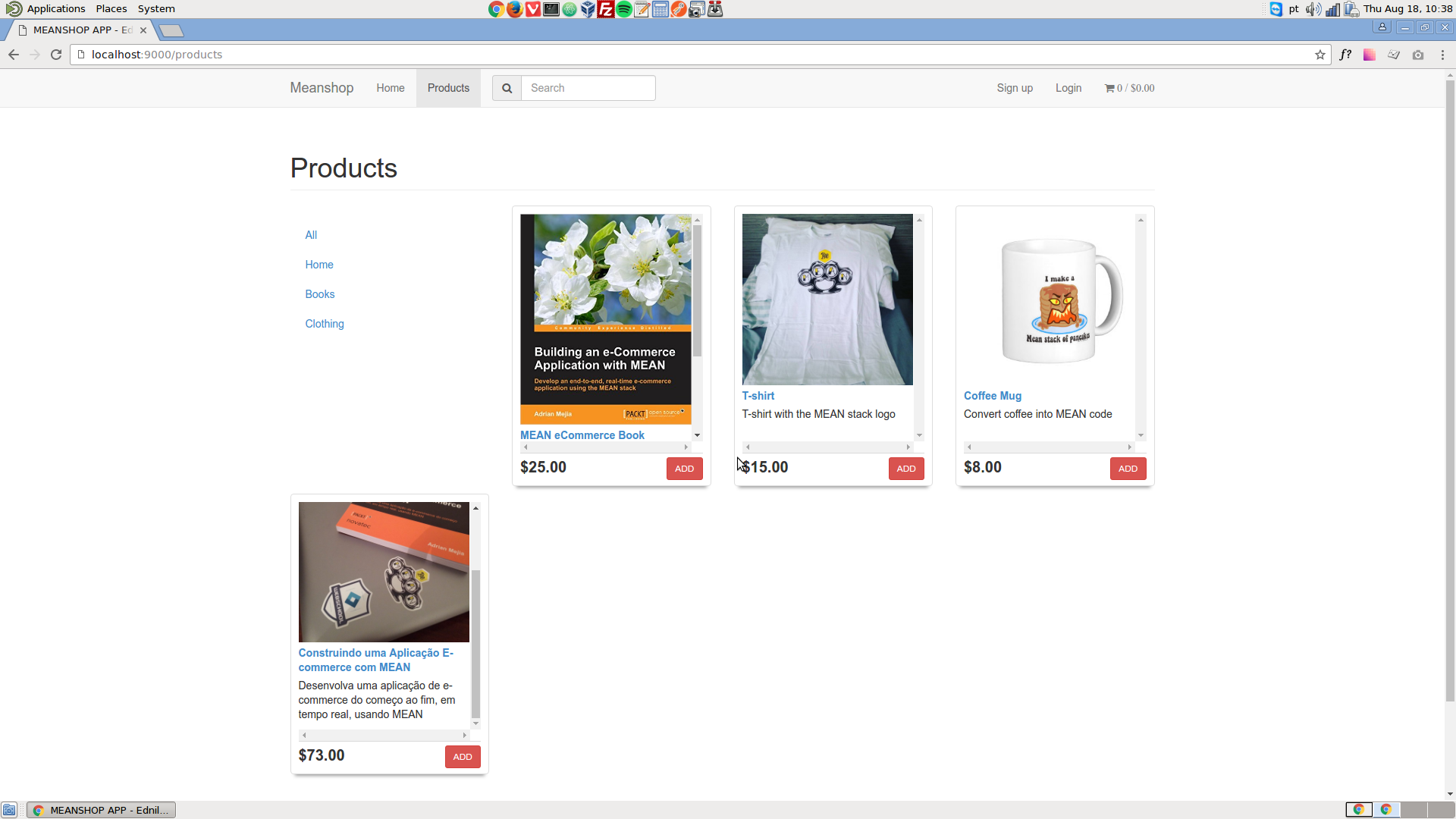
Task: Open the Calculator launcher in the top panel
Action: pos(661,9)
